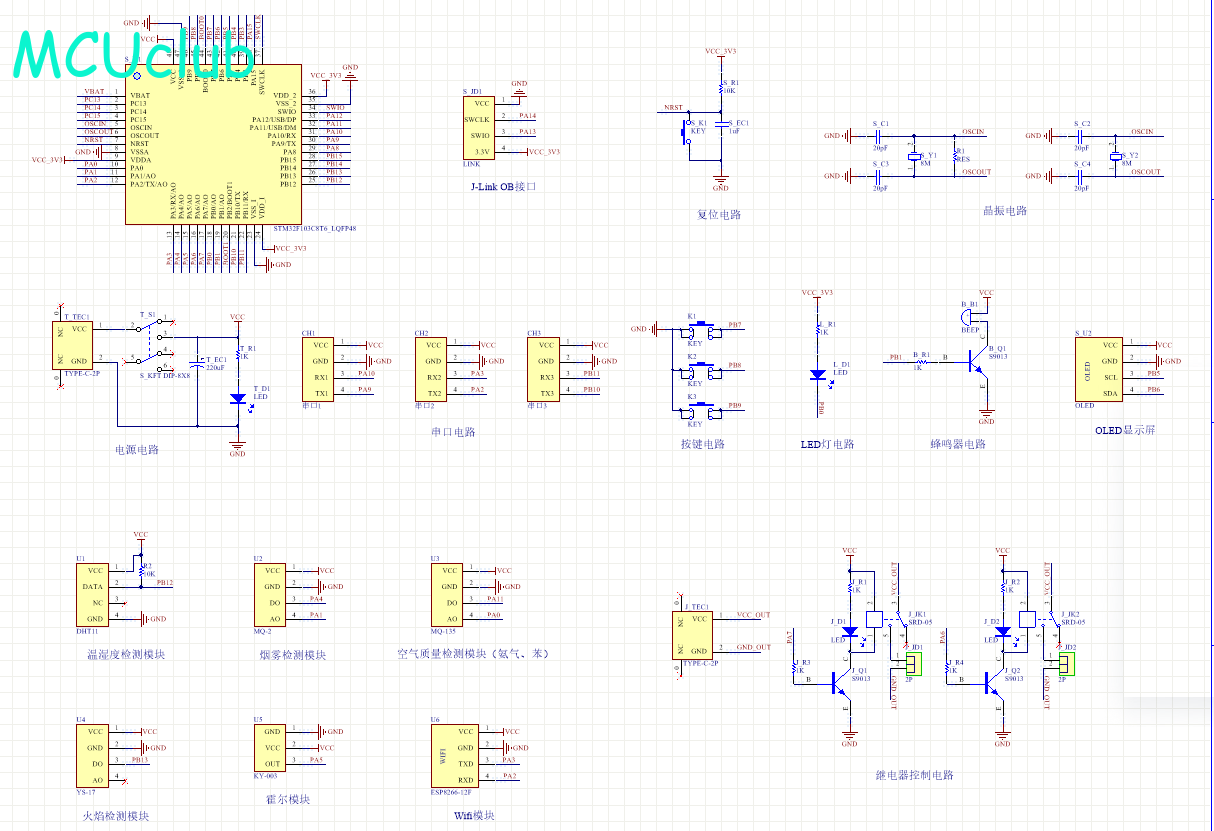Select the MQ-135 air quality block U3

click(x=448, y=594)
